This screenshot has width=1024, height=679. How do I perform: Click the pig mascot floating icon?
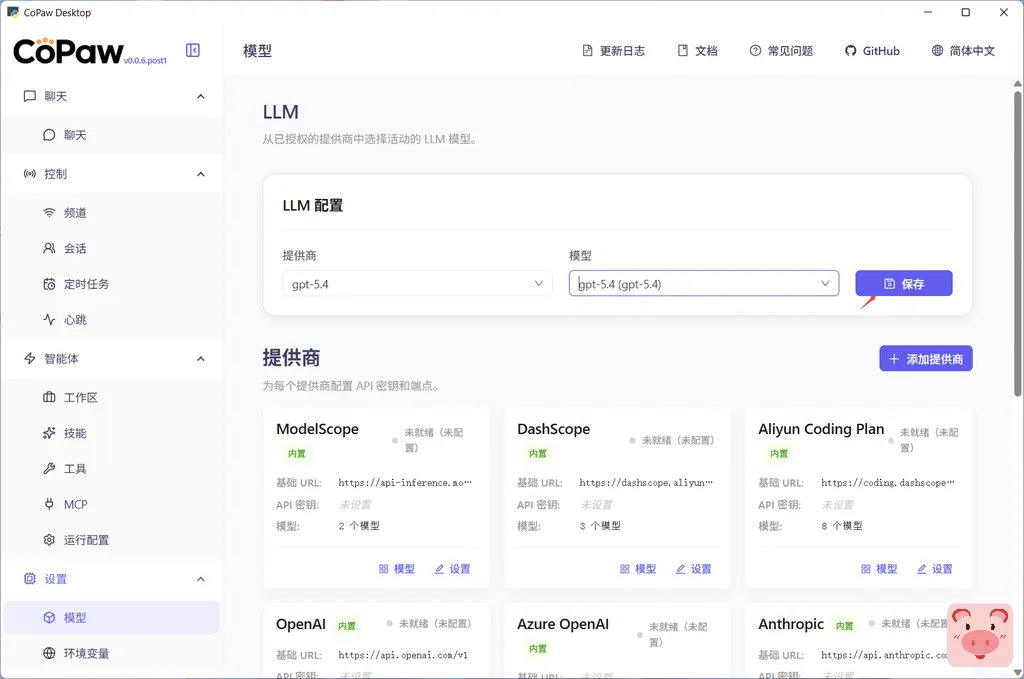pyautogui.click(x=980, y=635)
